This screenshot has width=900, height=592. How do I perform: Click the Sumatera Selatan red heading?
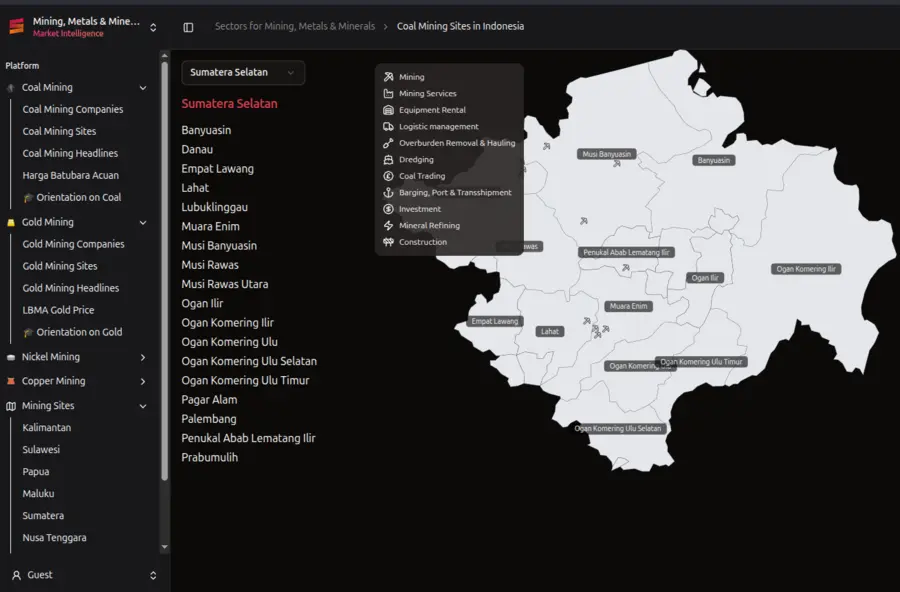point(230,104)
